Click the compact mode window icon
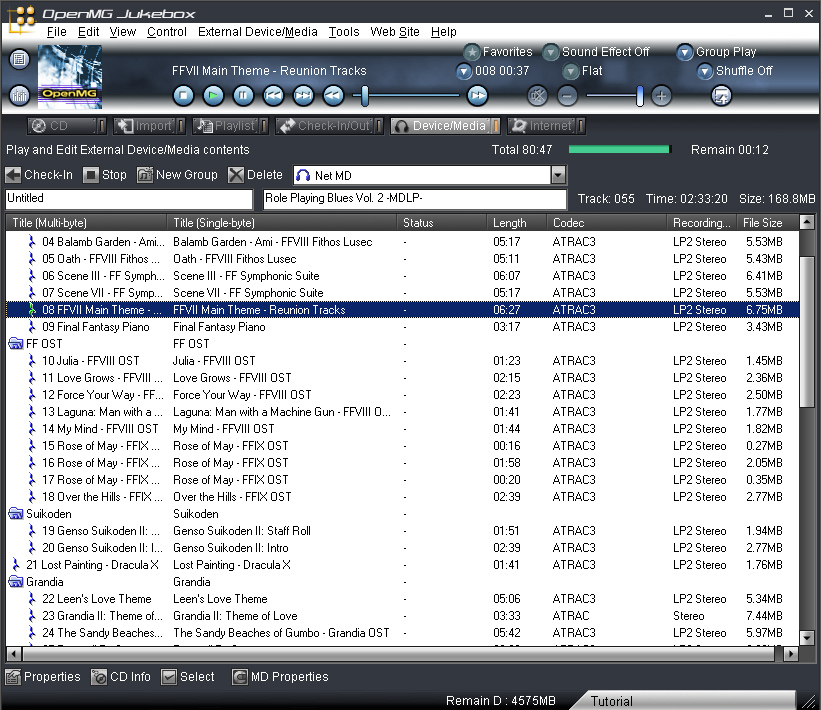The height and width of the screenshot is (710, 821). 721,96
